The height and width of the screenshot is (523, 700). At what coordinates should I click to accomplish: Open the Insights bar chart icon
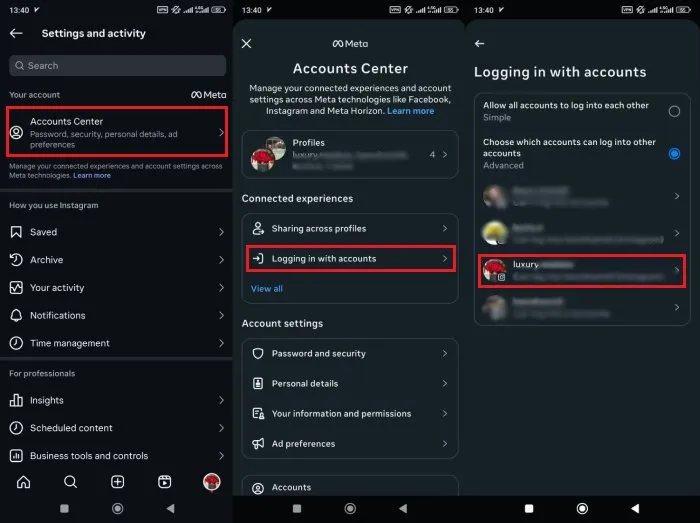click(x=16, y=400)
